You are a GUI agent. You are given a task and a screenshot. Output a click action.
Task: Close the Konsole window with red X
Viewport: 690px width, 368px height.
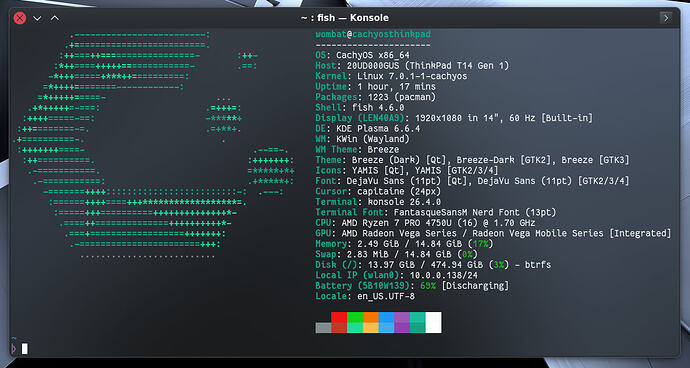[x=20, y=18]
